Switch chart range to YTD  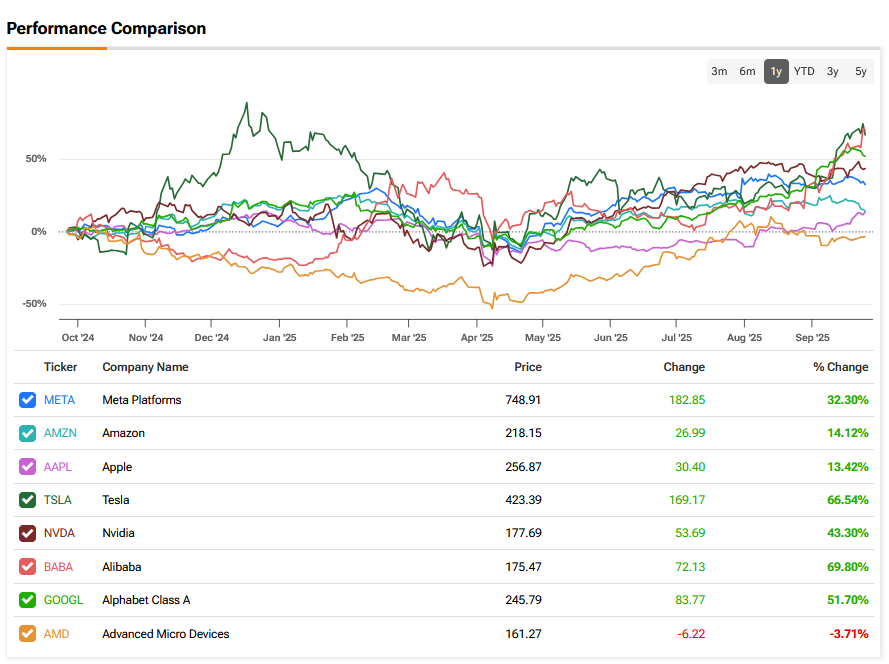click(804, 71)
